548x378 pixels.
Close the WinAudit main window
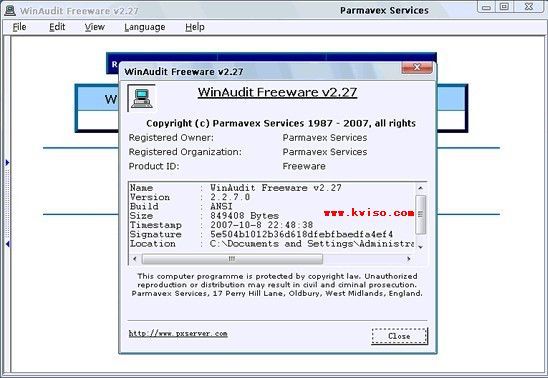(529, 7)
